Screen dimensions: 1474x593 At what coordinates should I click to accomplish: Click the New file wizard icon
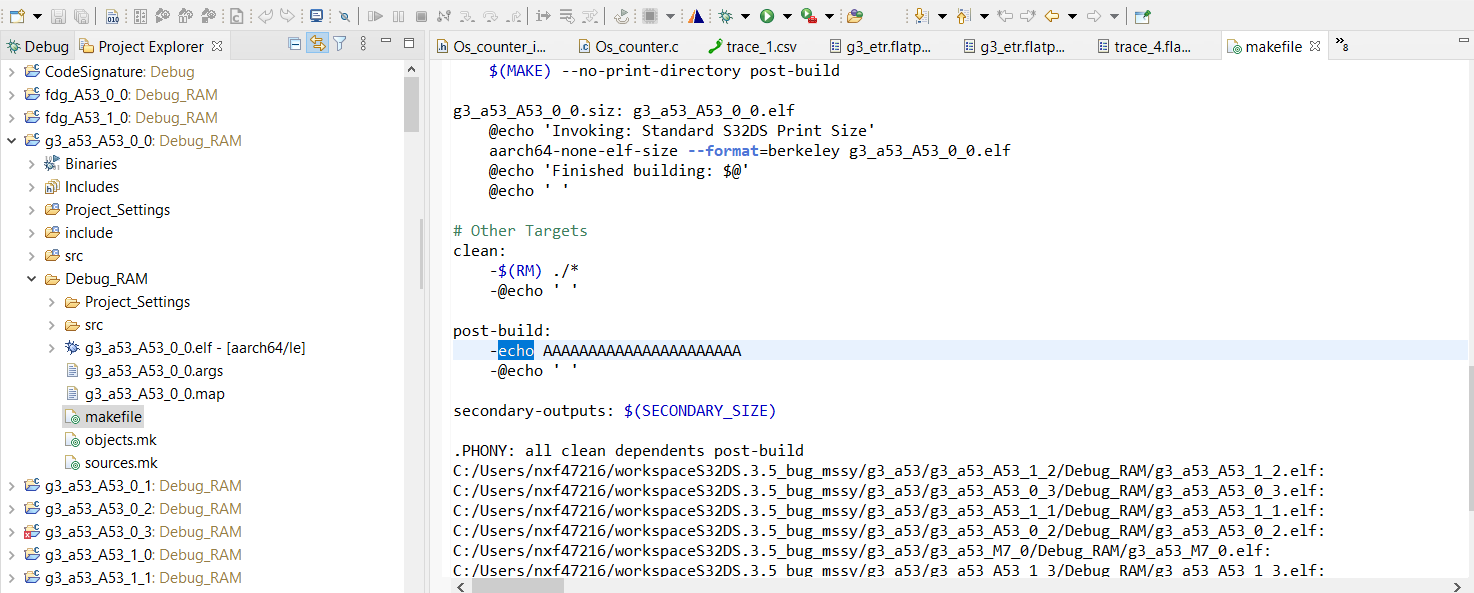[x=17, y=16]
